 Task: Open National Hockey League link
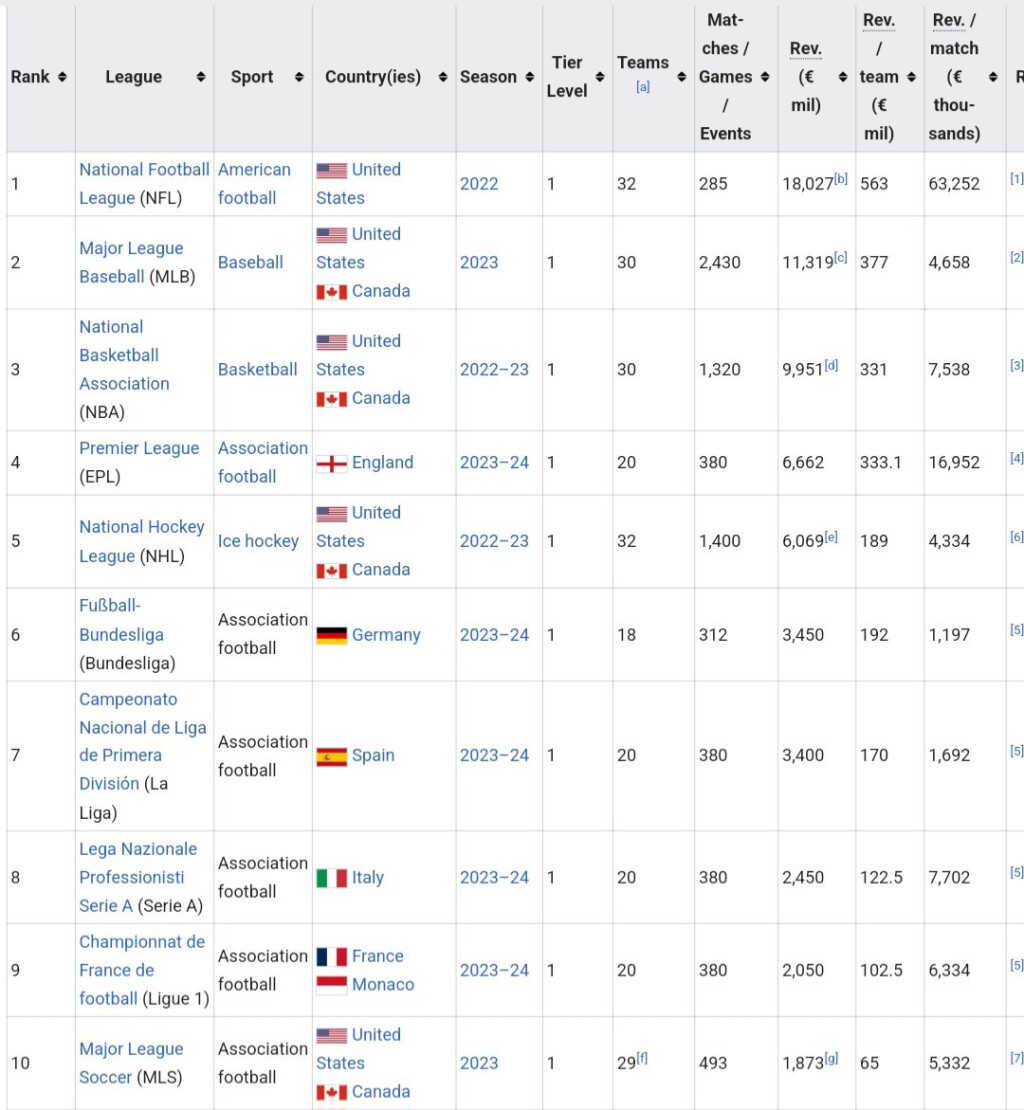pyautogui.click(x=142, y=542)
